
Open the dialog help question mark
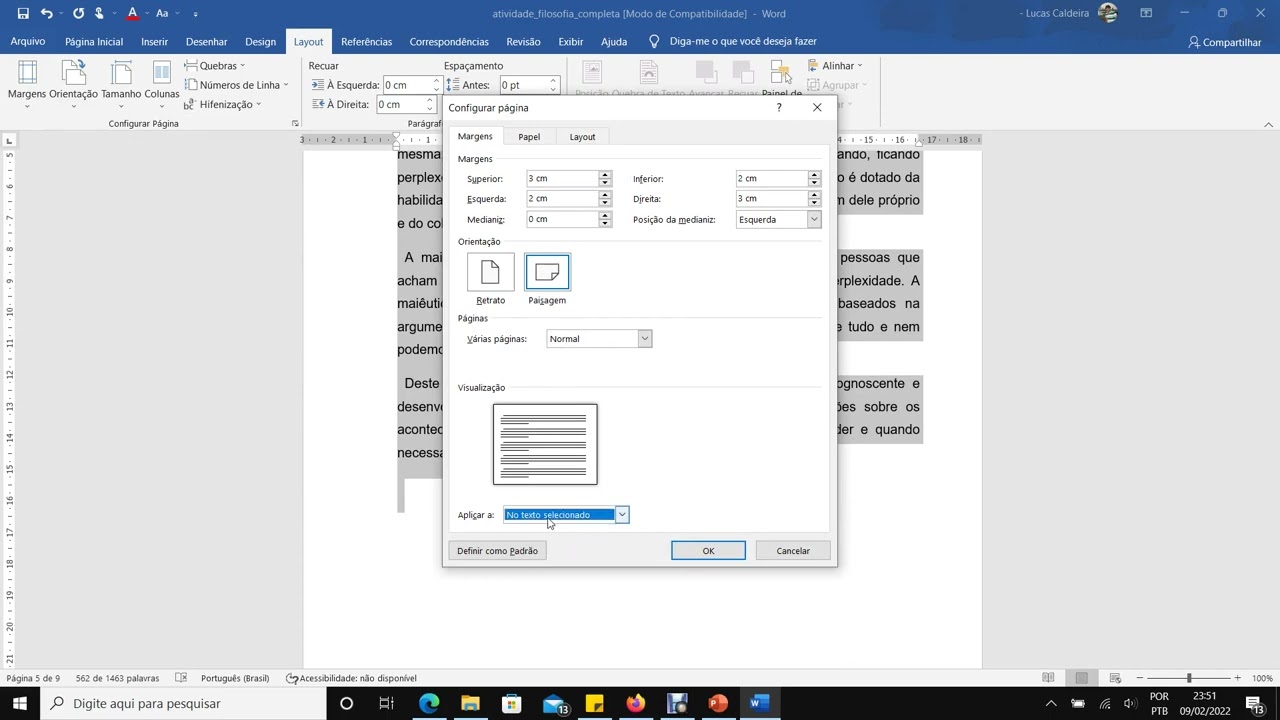point(779,107)
